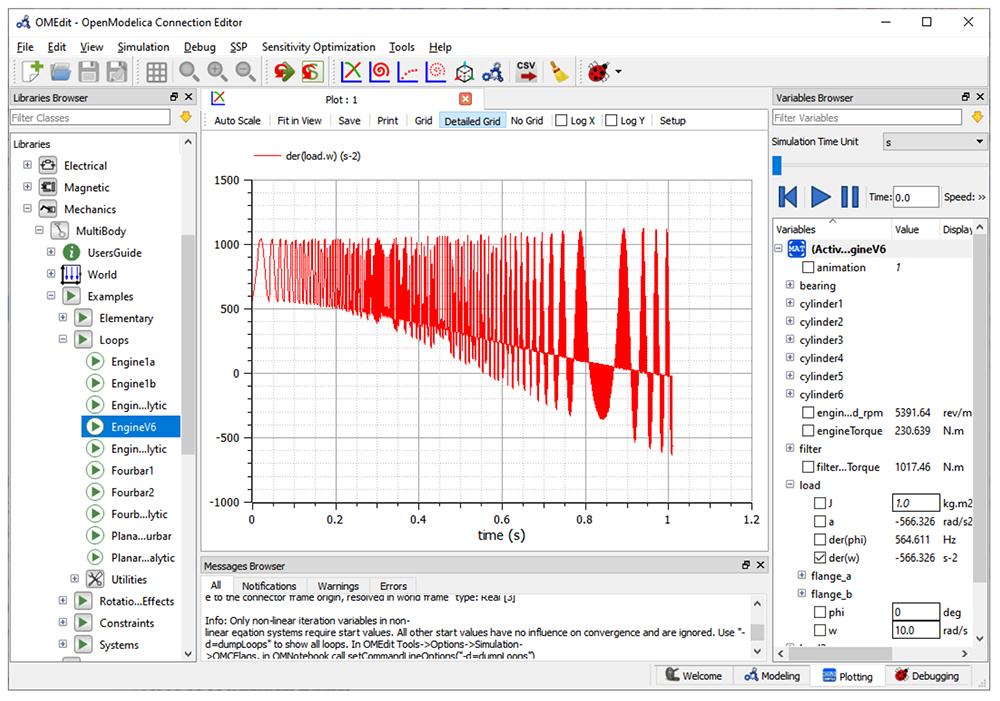
Task: Expand the Electrical library node
Action: [x=27, y=165]
